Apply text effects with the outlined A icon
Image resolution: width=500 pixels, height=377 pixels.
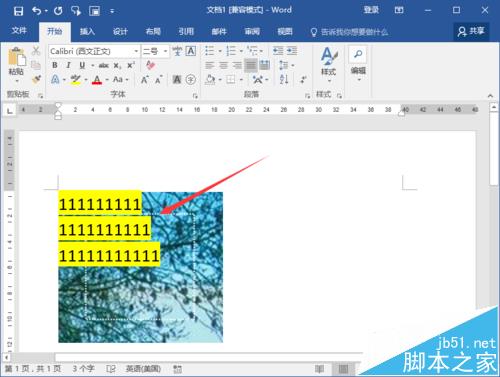pos(55,80)
